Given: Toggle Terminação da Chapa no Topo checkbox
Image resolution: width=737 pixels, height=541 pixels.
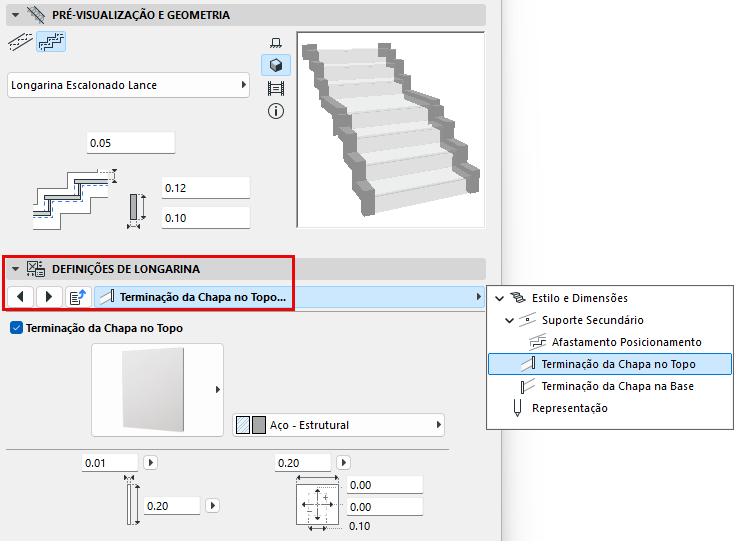Looking at the screenshot, I should click(16, 328).
